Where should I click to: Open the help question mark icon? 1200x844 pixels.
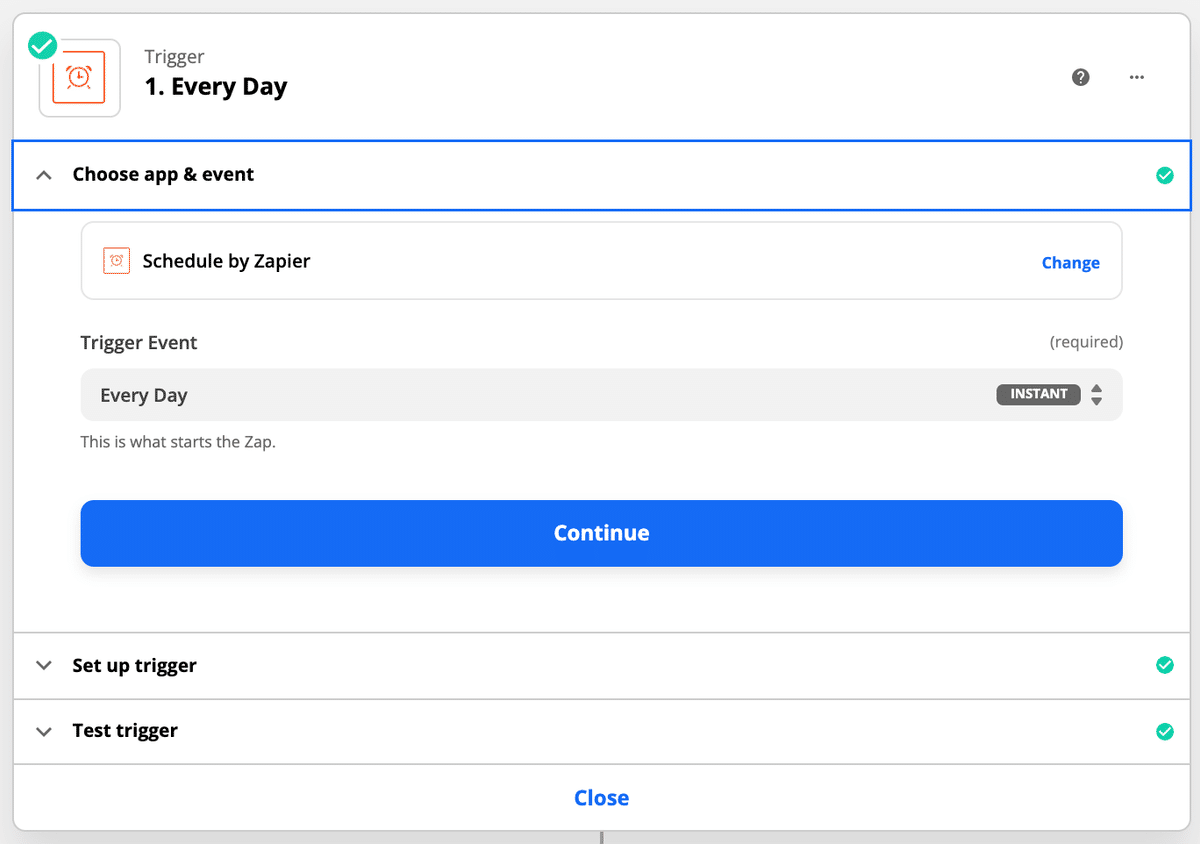[1080, 77]
